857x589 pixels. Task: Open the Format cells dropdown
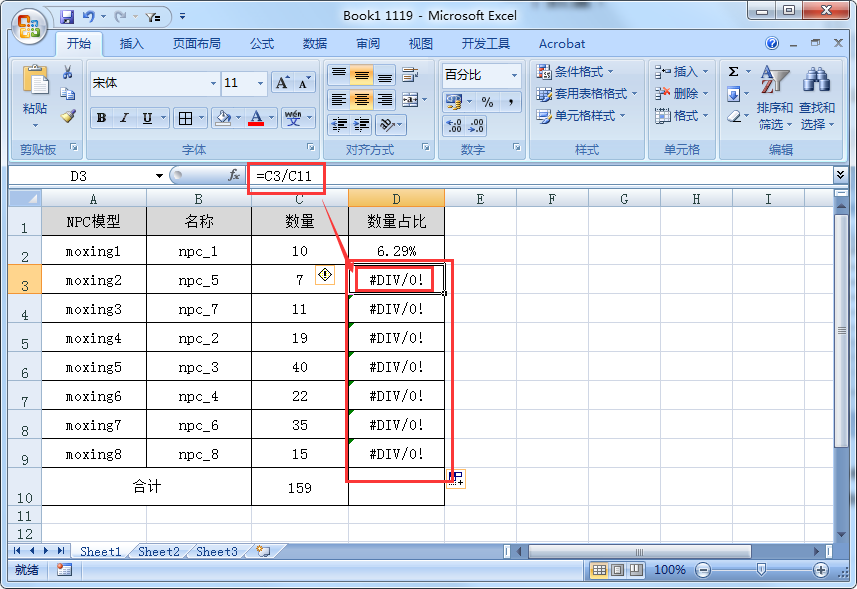click(682, 116)
